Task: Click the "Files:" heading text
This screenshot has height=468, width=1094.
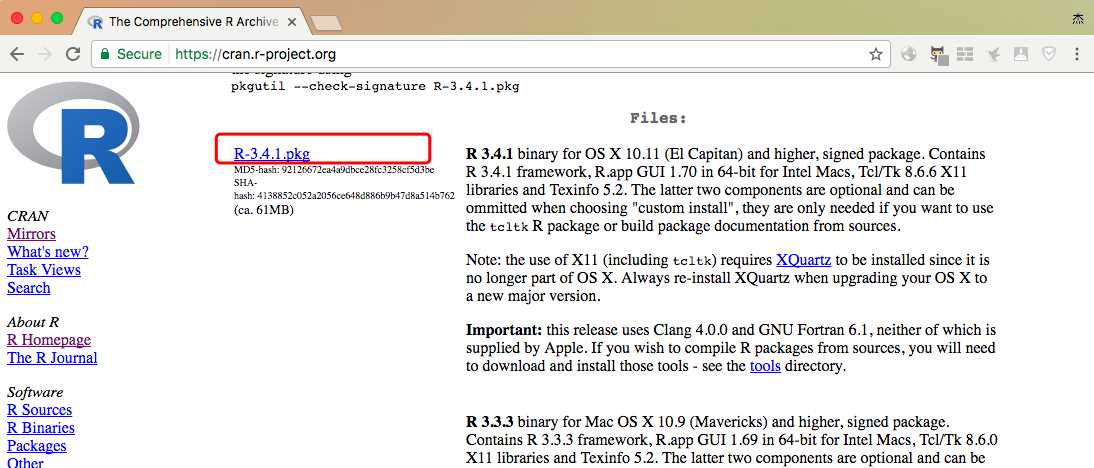Action: pos(658,119)
